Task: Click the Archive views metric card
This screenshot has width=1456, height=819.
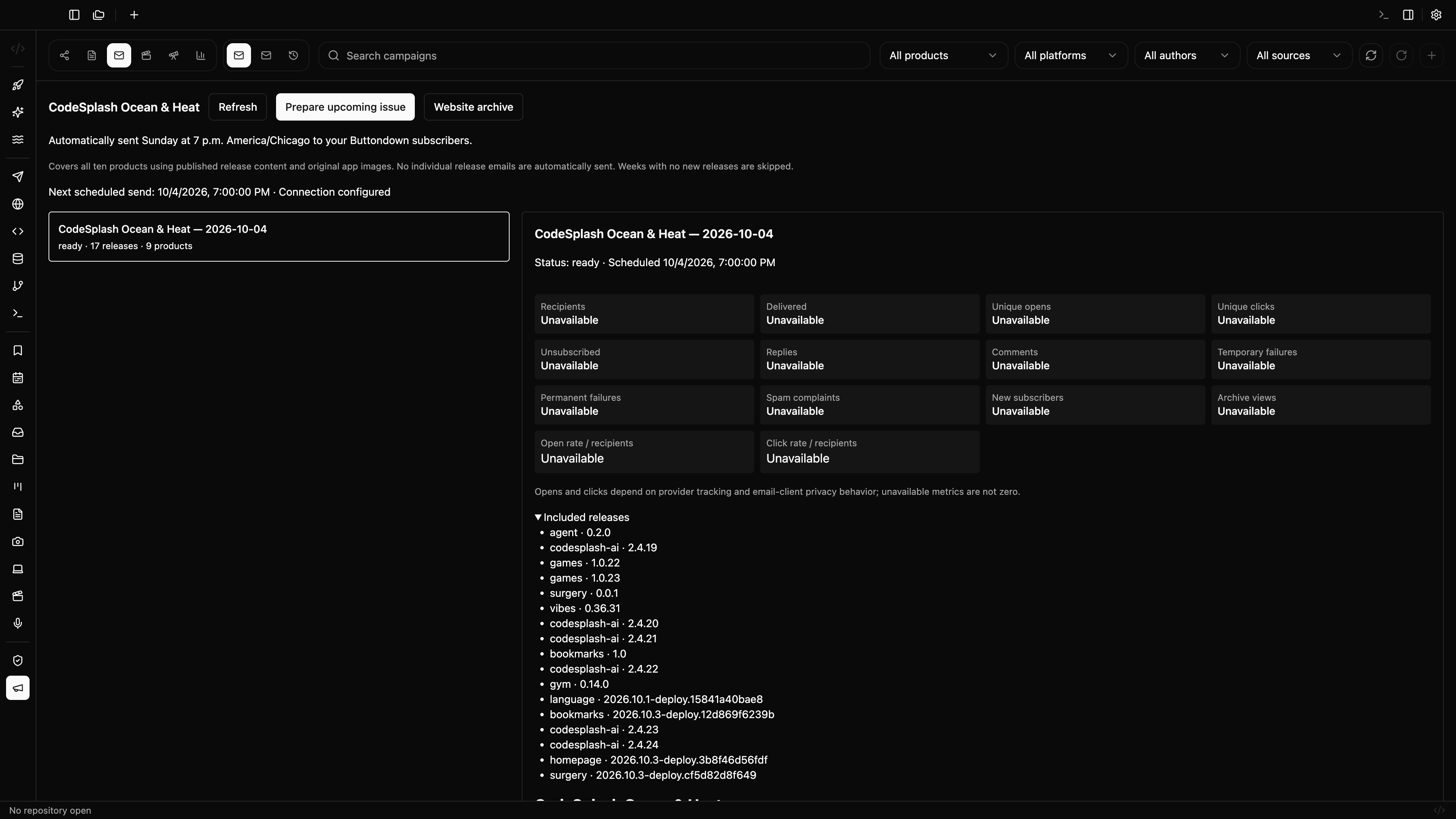Action: (x=1321, y=405)
